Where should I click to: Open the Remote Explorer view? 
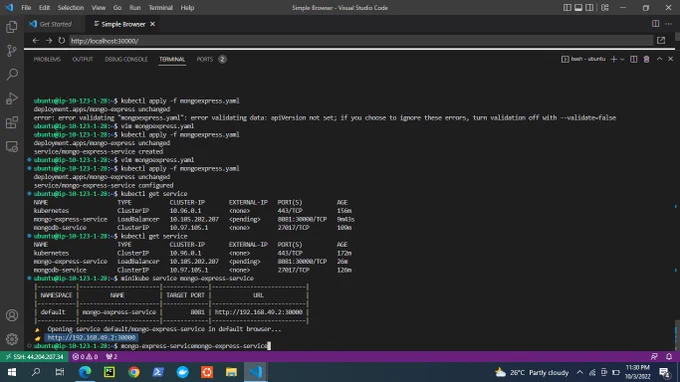tap(12, 147)
